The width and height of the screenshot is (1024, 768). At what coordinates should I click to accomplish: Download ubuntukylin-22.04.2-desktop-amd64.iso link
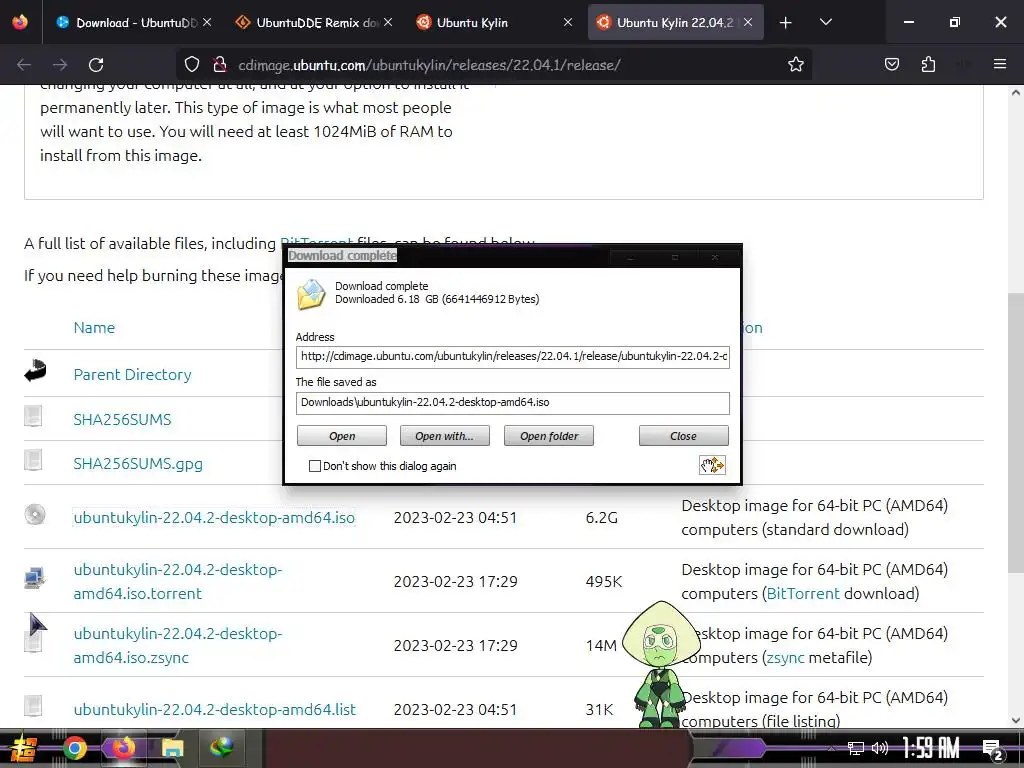(x=214, y=517)
